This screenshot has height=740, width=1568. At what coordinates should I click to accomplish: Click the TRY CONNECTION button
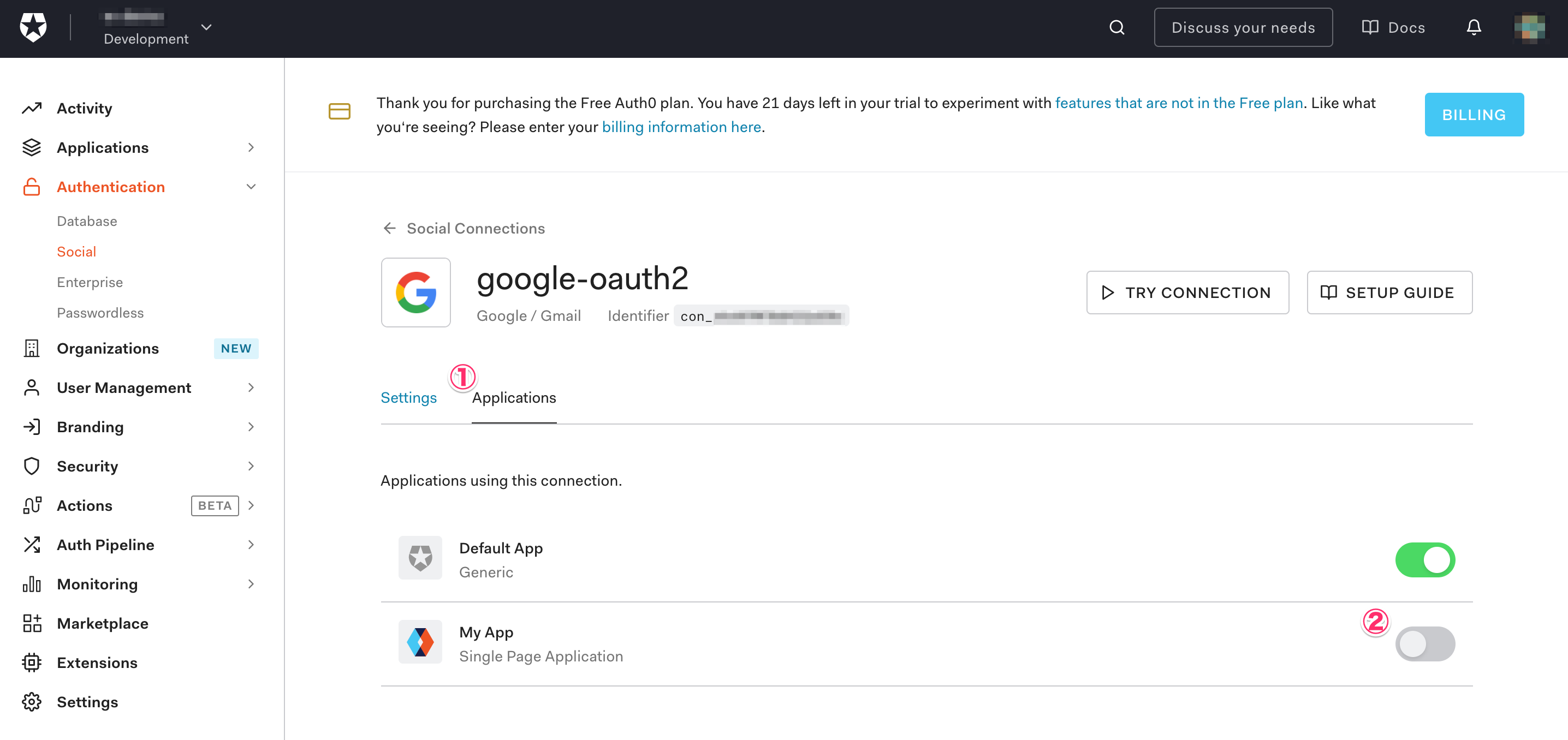1187,293
